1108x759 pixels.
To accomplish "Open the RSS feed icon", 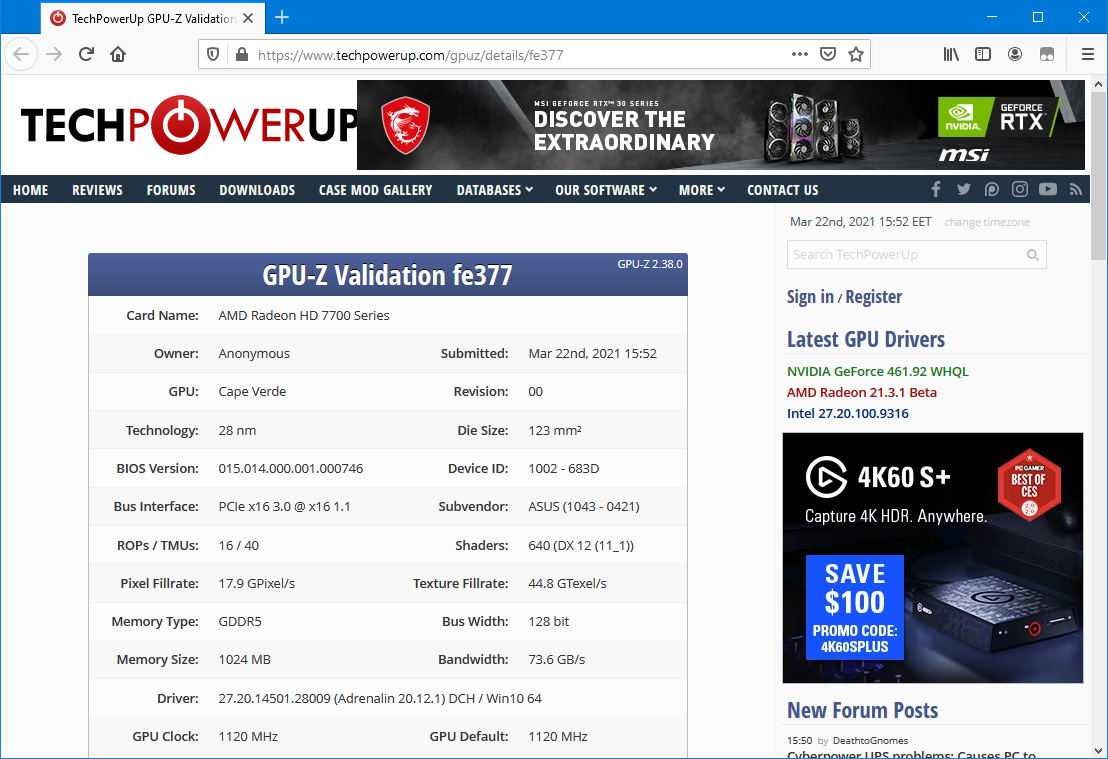I will [x=1075, y=189].
